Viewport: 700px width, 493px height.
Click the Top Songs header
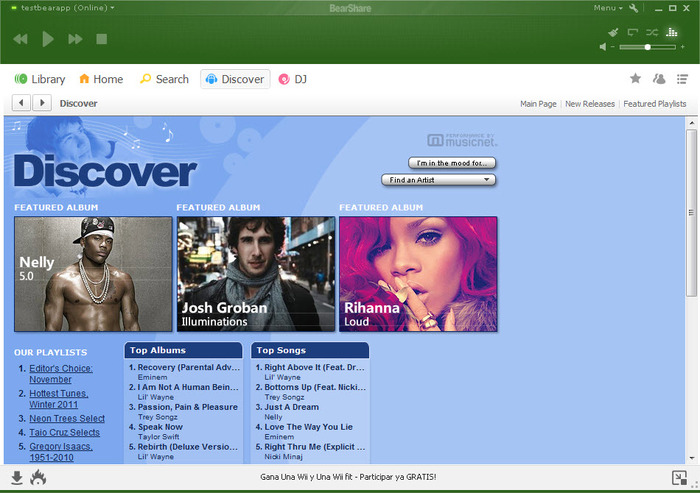310,351
